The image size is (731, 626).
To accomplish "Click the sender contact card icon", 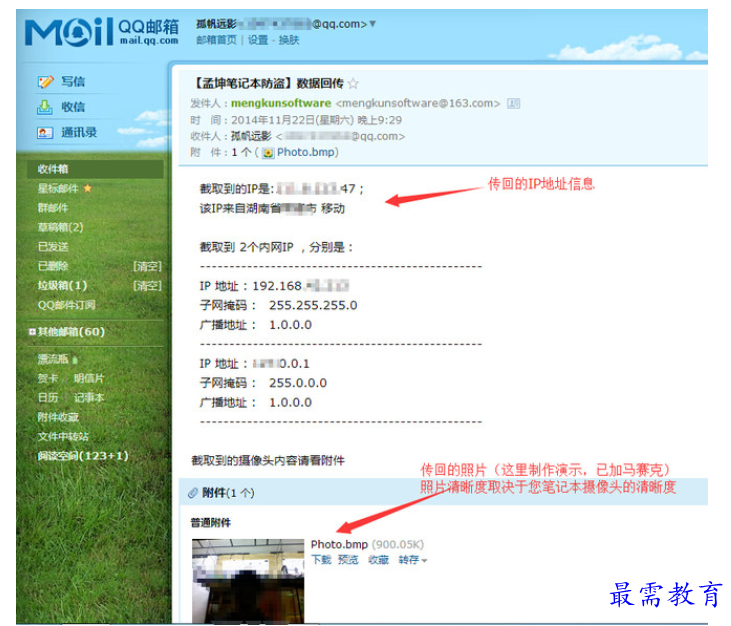I will pyautogui.click(x=513, y=103).
